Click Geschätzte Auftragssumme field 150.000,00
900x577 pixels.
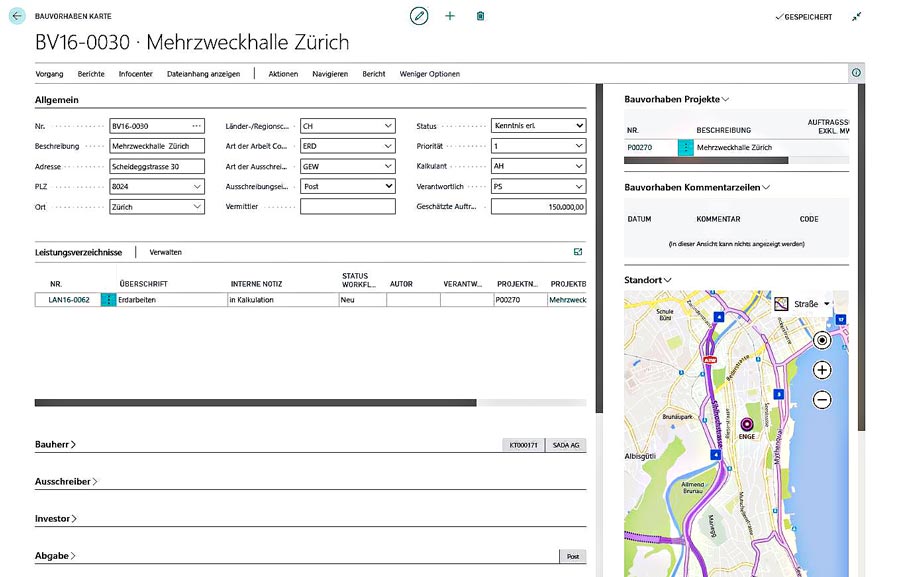point(538,207)
